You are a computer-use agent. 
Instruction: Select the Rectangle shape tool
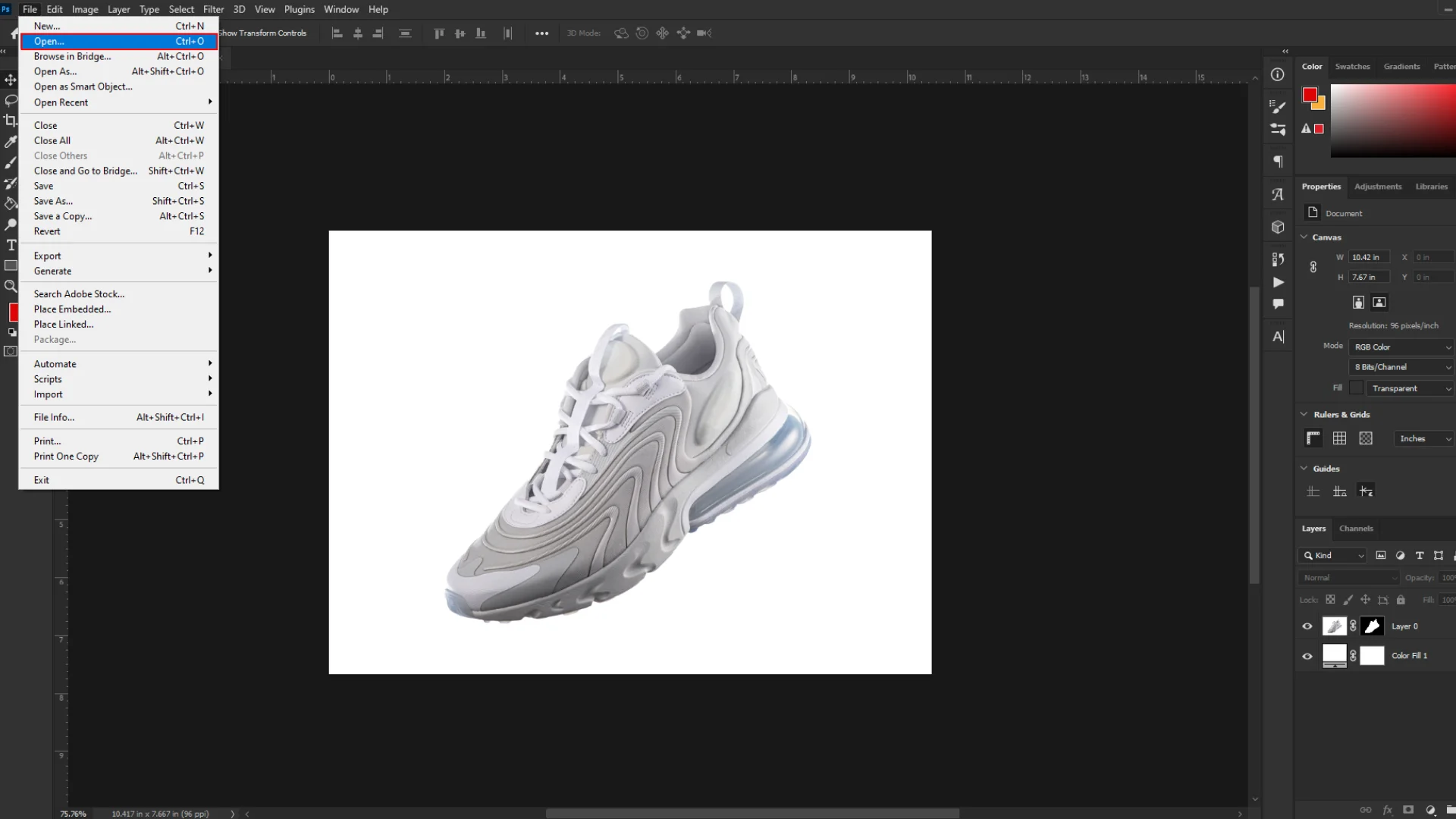(11, 265)
